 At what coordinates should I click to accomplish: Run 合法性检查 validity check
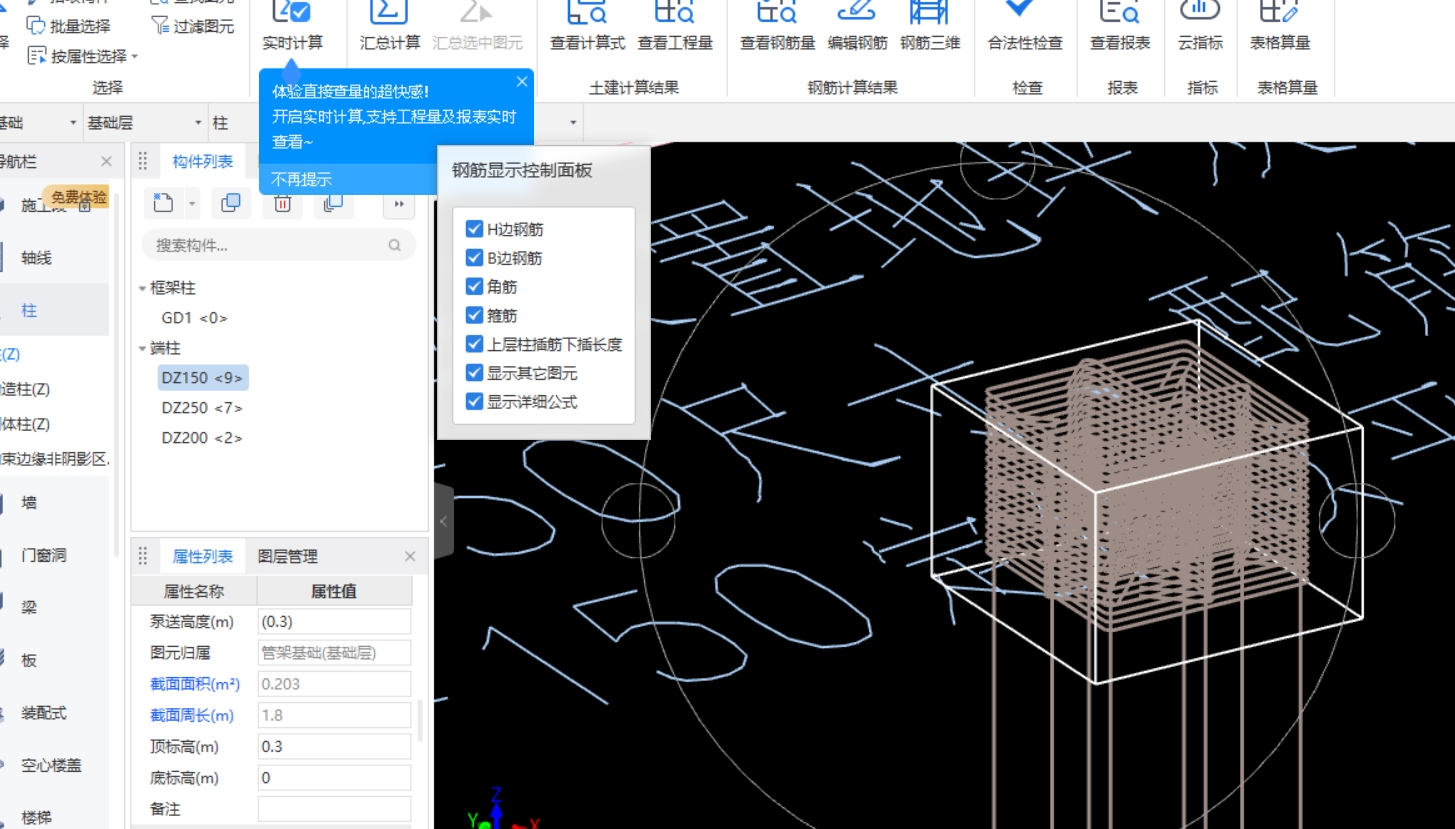pos(1025,26)
